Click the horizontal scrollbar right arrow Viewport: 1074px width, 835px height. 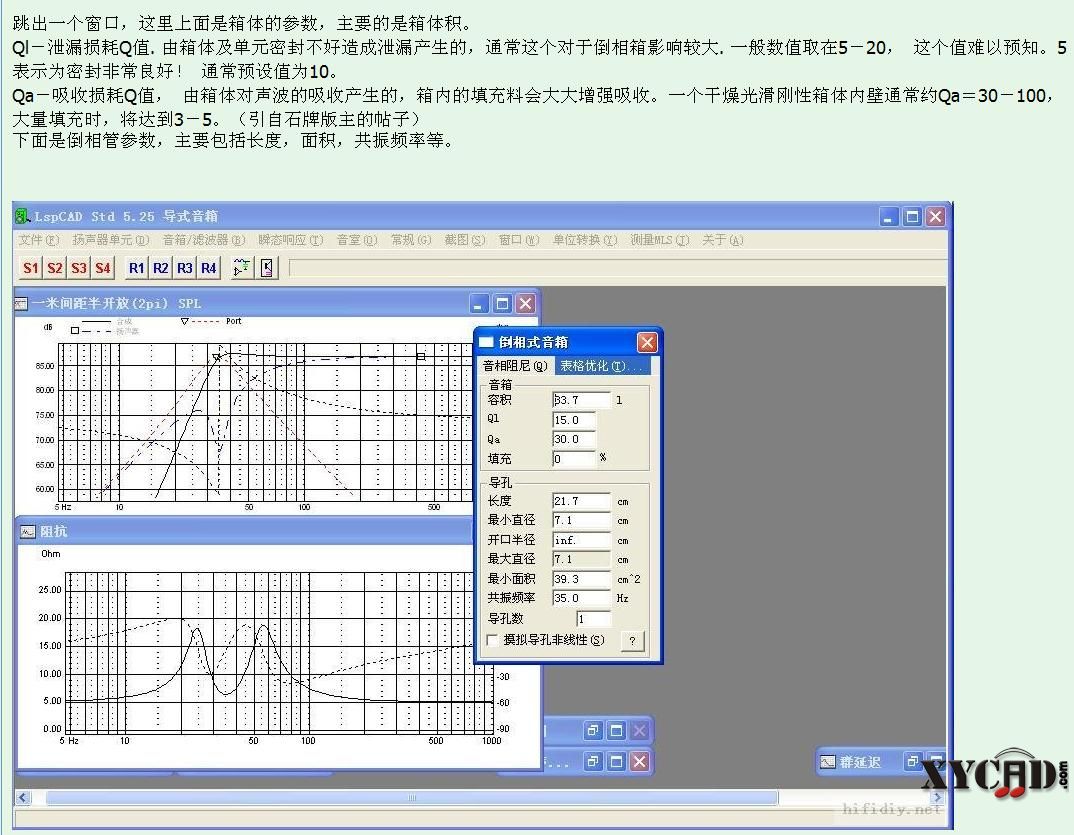coord(937,797)
